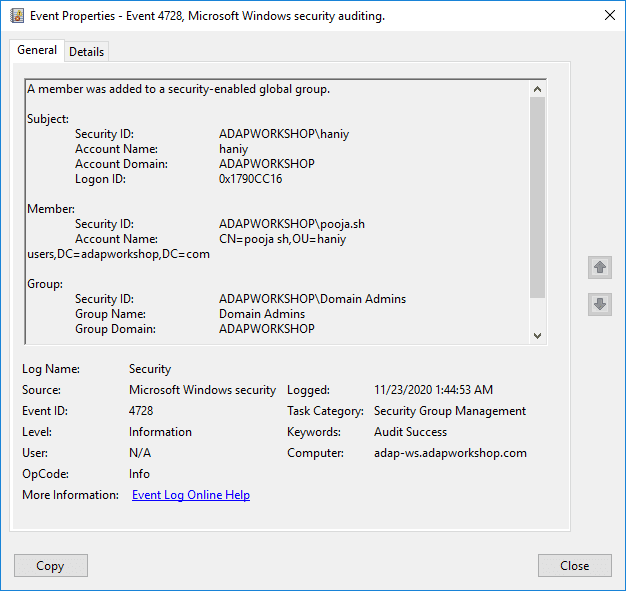Switch to the Details tab
626x591 pixels.
click(x=86, y=52)
